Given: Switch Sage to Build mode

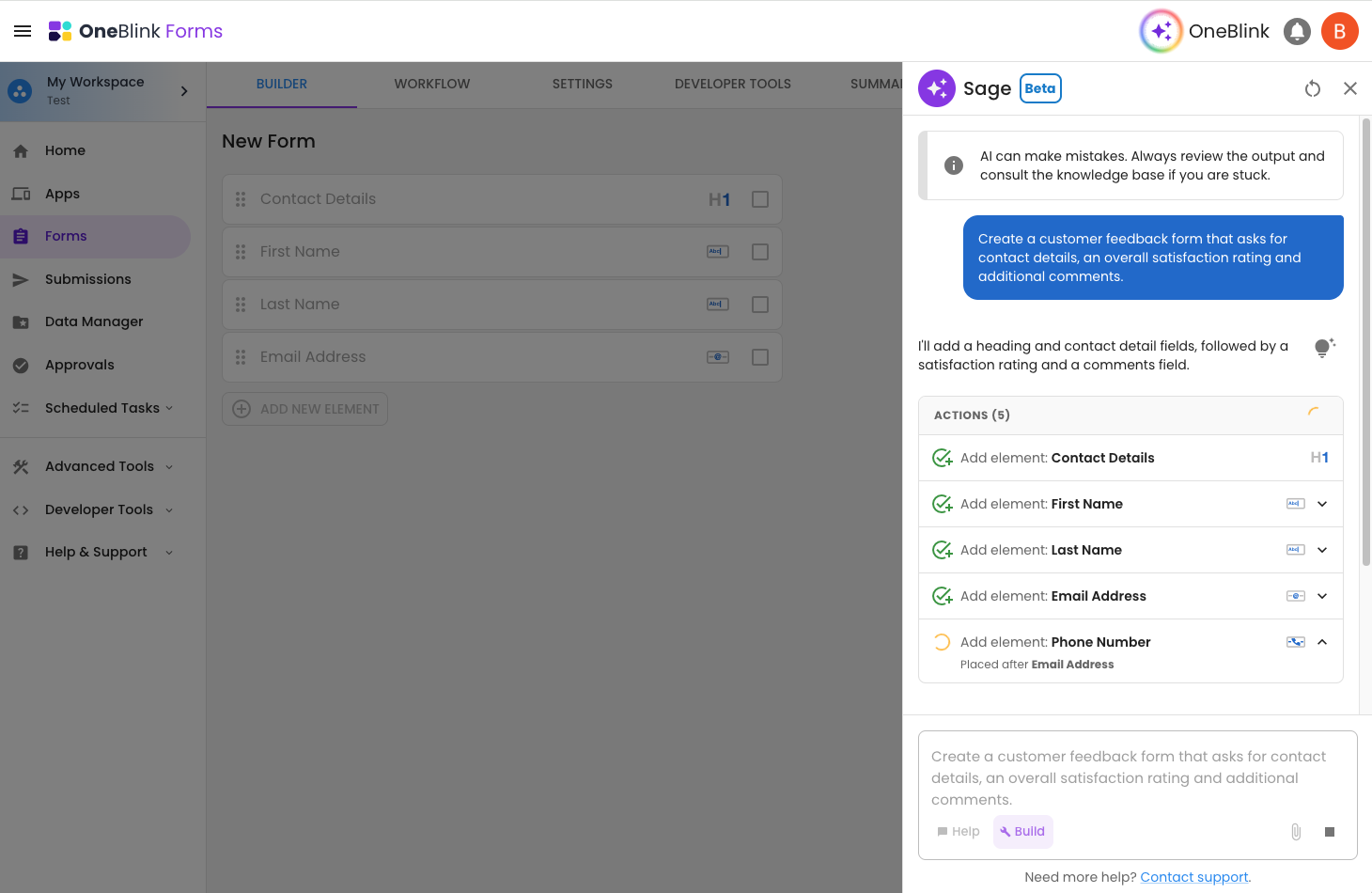Looking at the screenshot, I should 1023,832.
